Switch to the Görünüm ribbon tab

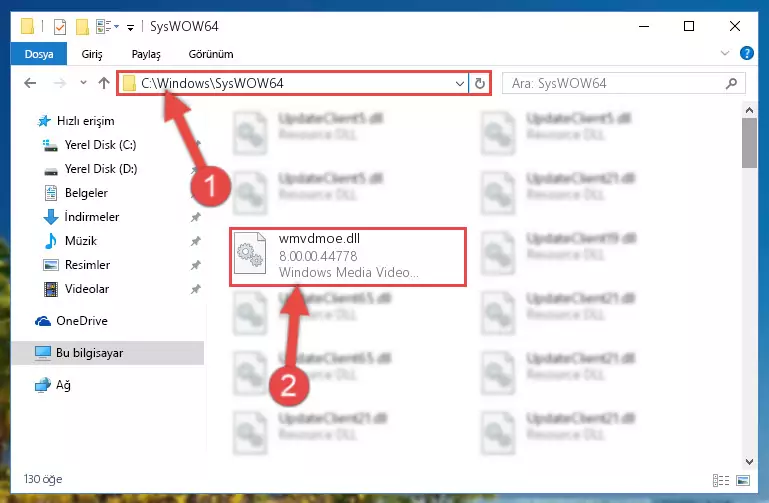[211, 54]
